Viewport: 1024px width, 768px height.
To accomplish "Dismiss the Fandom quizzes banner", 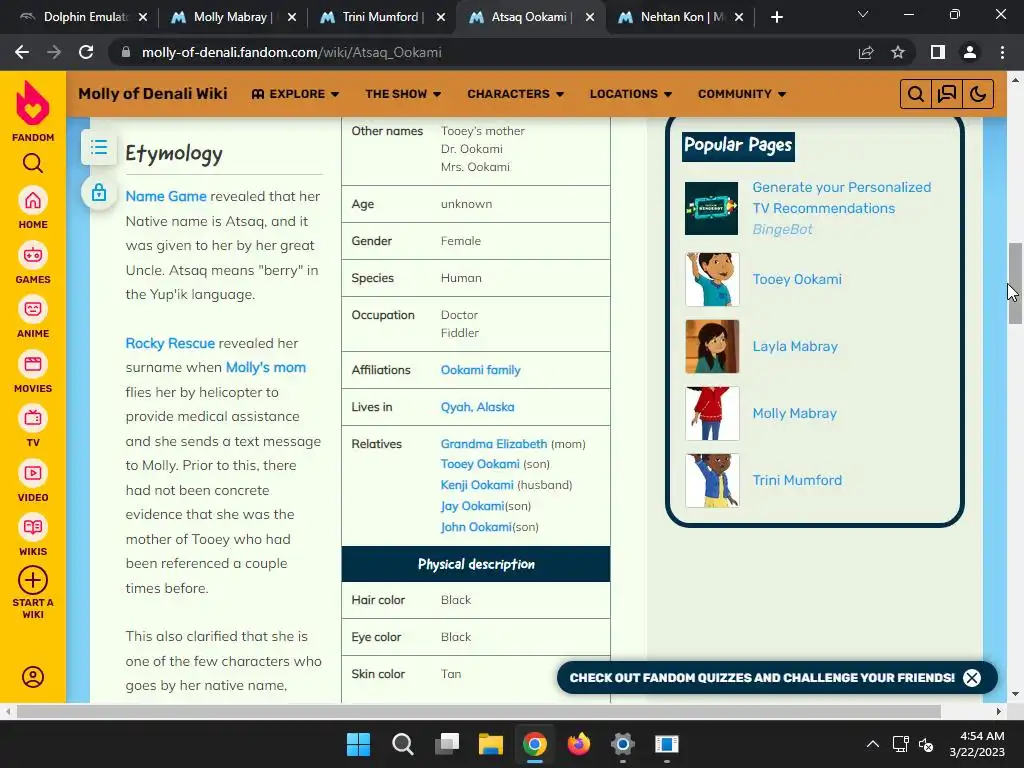I will pyautogui.click(x=972, y=678).
